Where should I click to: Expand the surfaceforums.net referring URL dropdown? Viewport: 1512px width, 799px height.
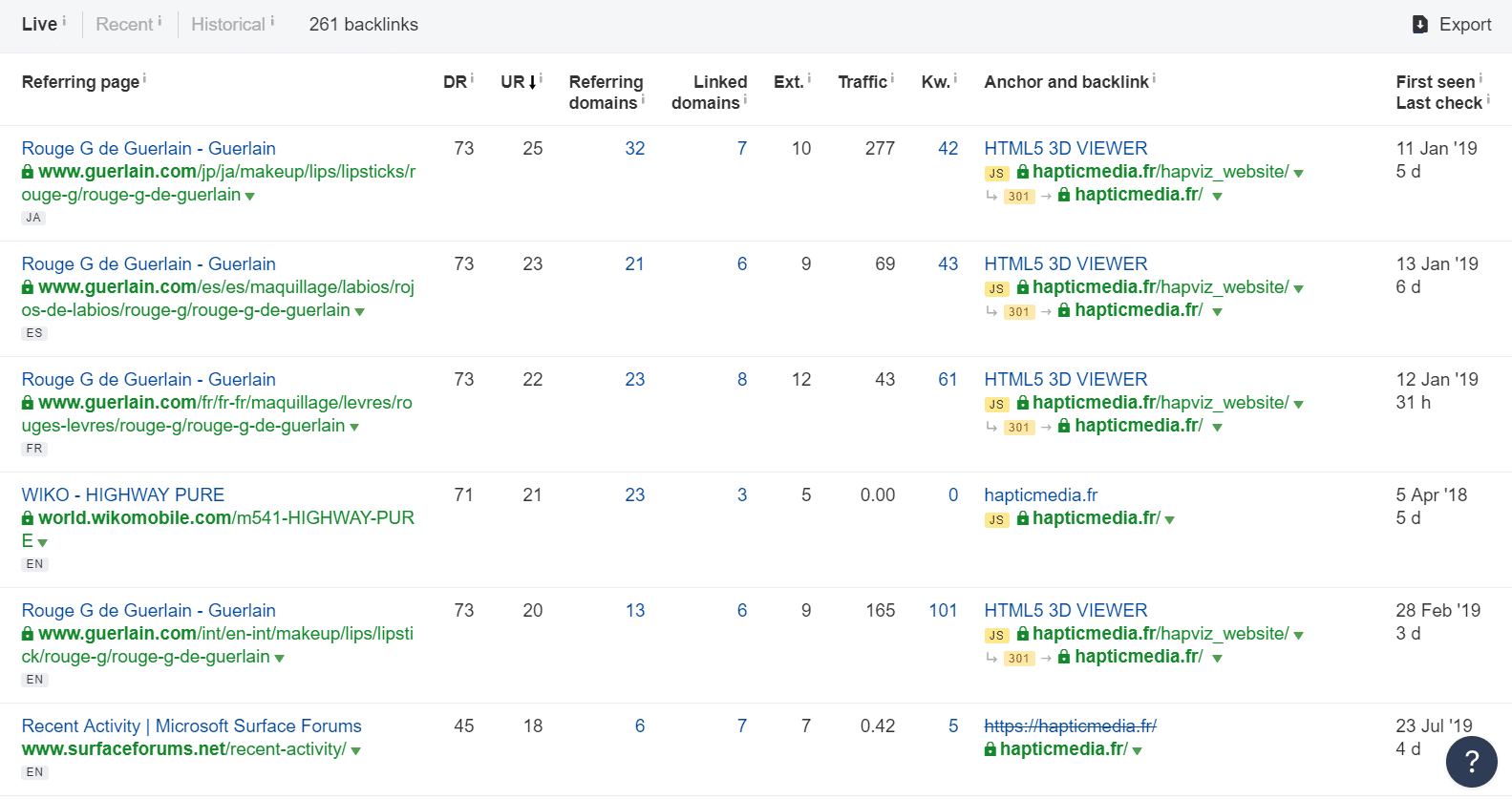(356, 751)
